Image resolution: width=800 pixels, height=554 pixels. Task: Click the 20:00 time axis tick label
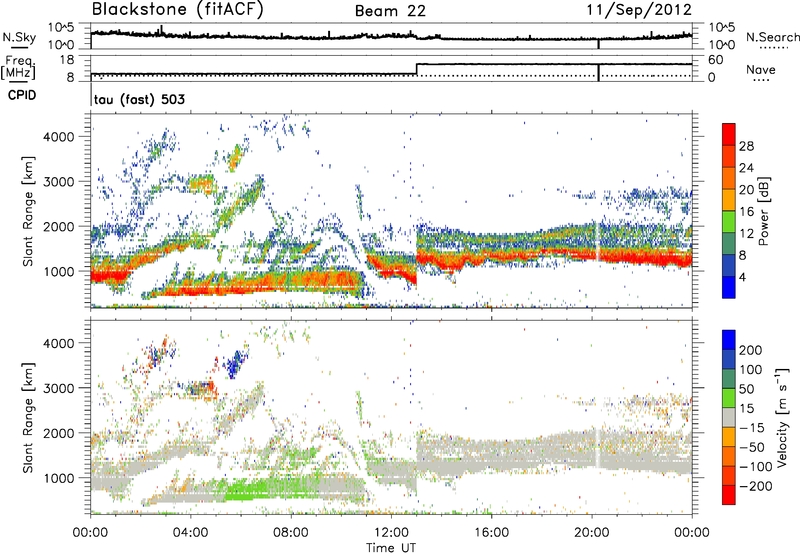[x=591, y=533]
